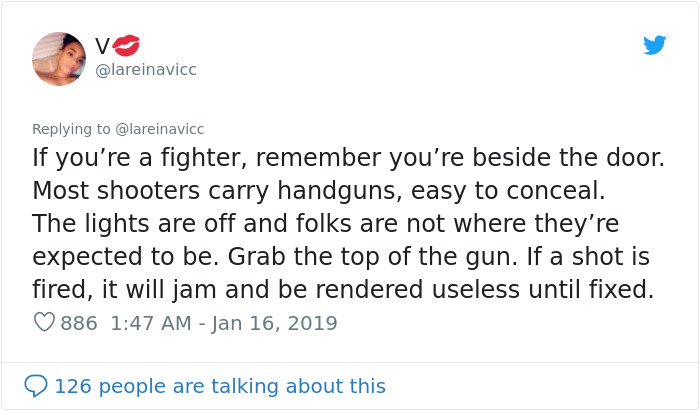Click the red lips emoji beside the name
The width and height of the screenshot is (700, 411).
127,45
